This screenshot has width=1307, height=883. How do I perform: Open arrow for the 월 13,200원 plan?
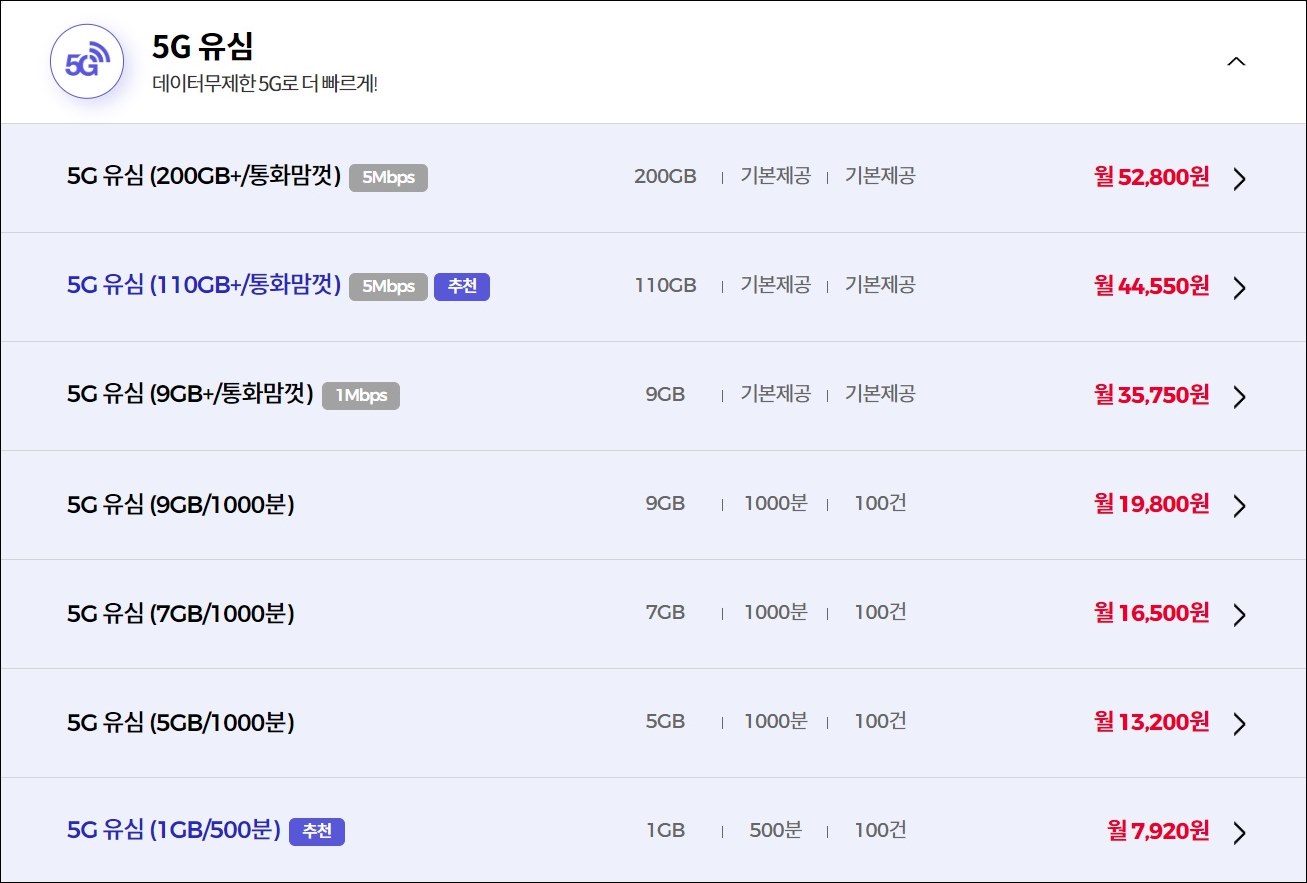click(1240, 724)
